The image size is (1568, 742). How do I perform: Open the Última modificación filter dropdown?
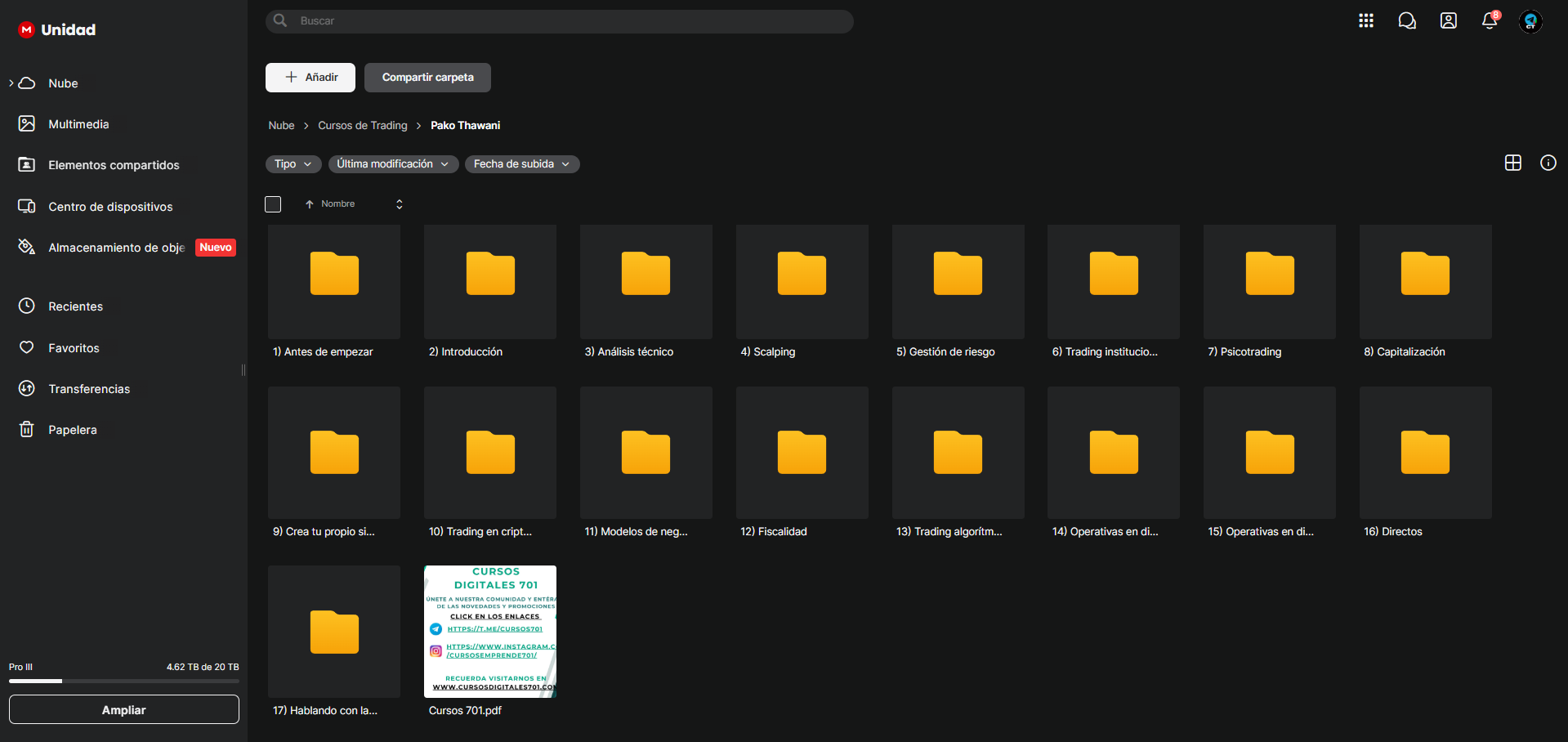[393, 164]
